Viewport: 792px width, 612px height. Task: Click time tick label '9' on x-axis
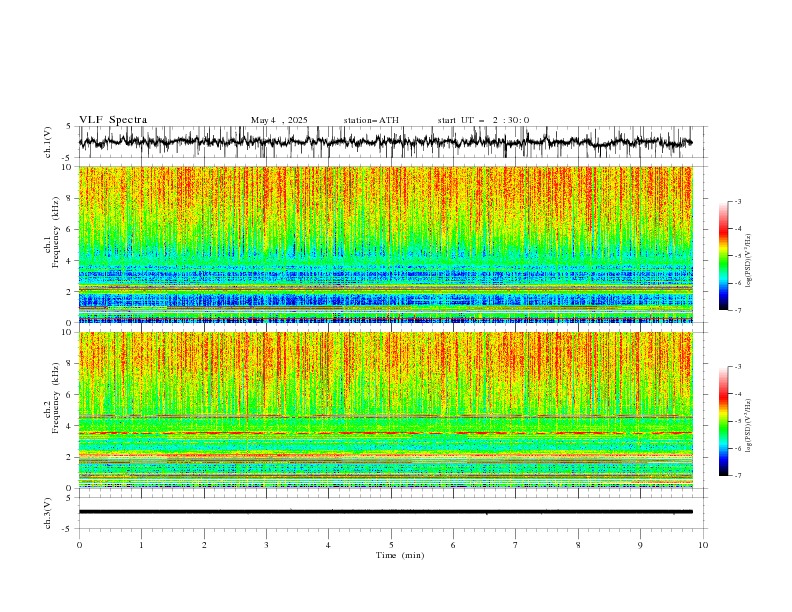[640, 545]
